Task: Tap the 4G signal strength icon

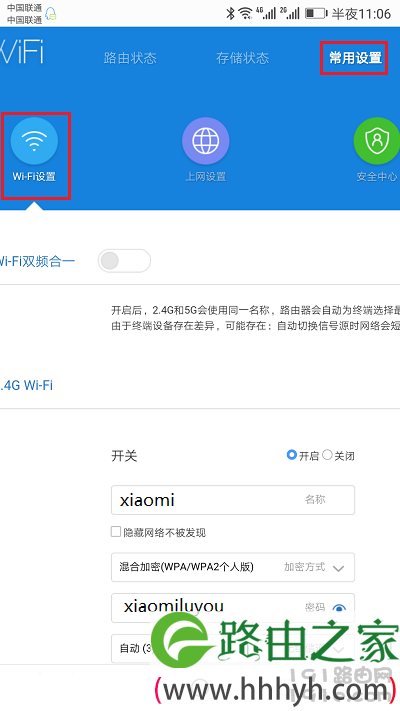Action: (266, 13)
